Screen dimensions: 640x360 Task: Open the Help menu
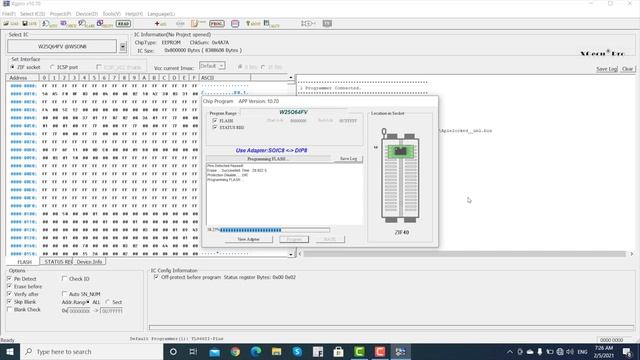(x=134, y=14)
